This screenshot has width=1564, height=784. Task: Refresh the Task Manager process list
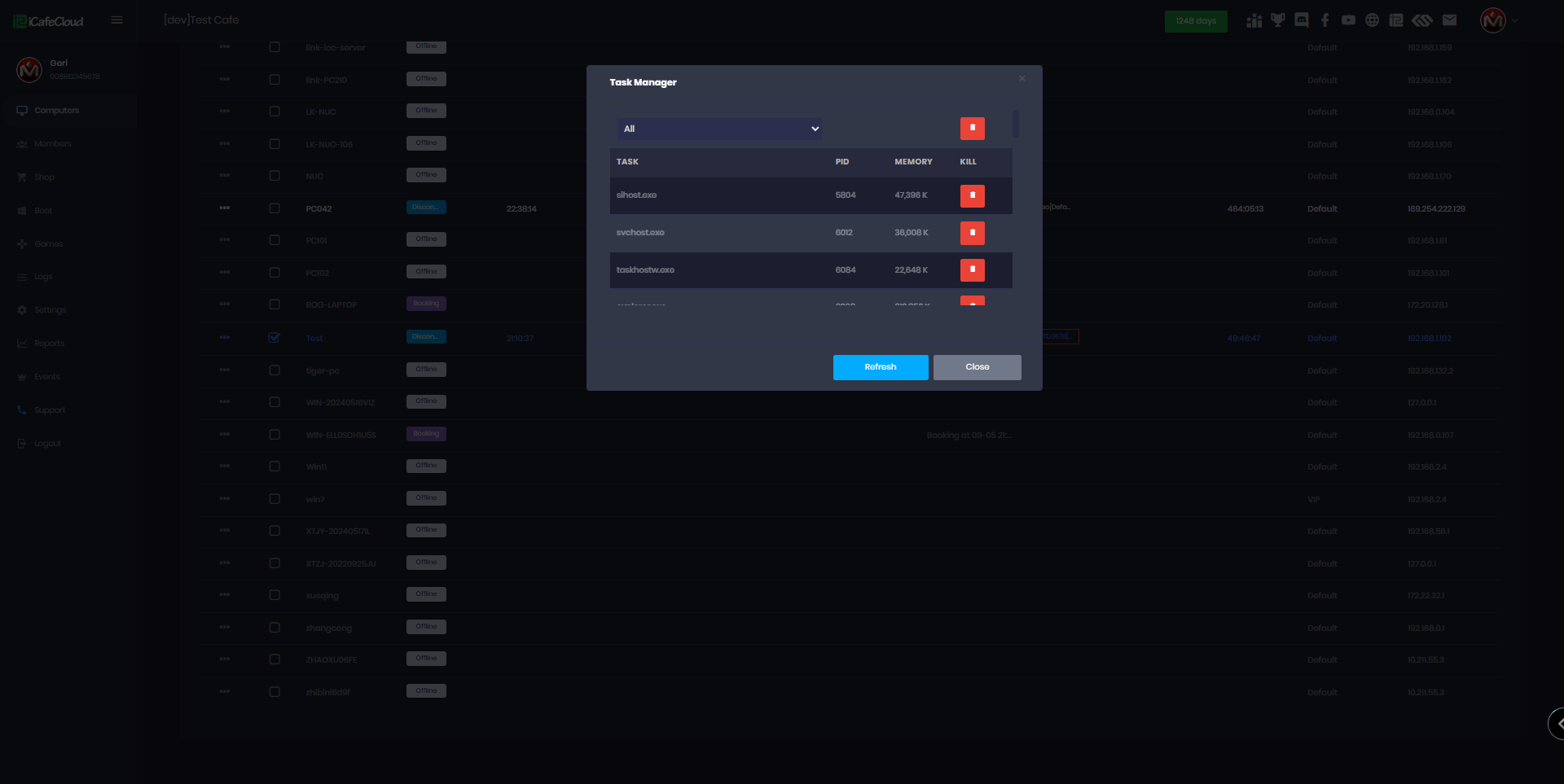tap(881, 367)
